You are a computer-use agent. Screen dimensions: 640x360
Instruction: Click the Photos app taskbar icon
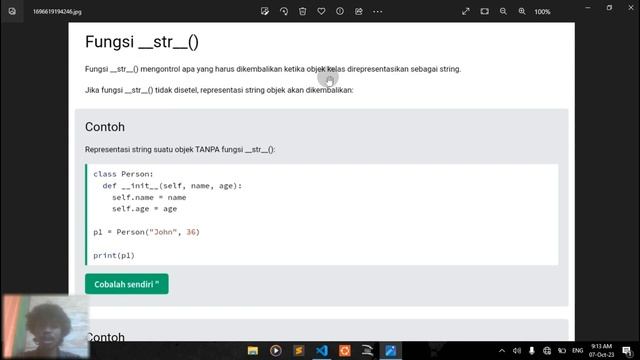pos(391,351)
